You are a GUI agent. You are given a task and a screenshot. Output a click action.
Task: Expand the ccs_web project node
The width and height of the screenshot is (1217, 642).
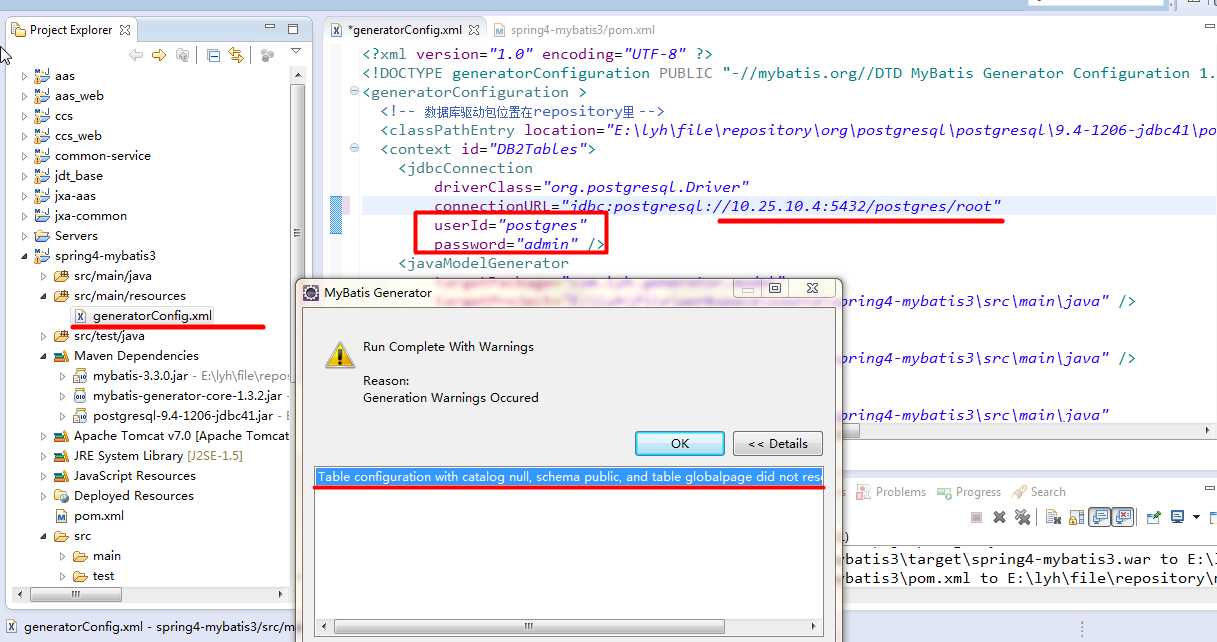tap(26, 136)
